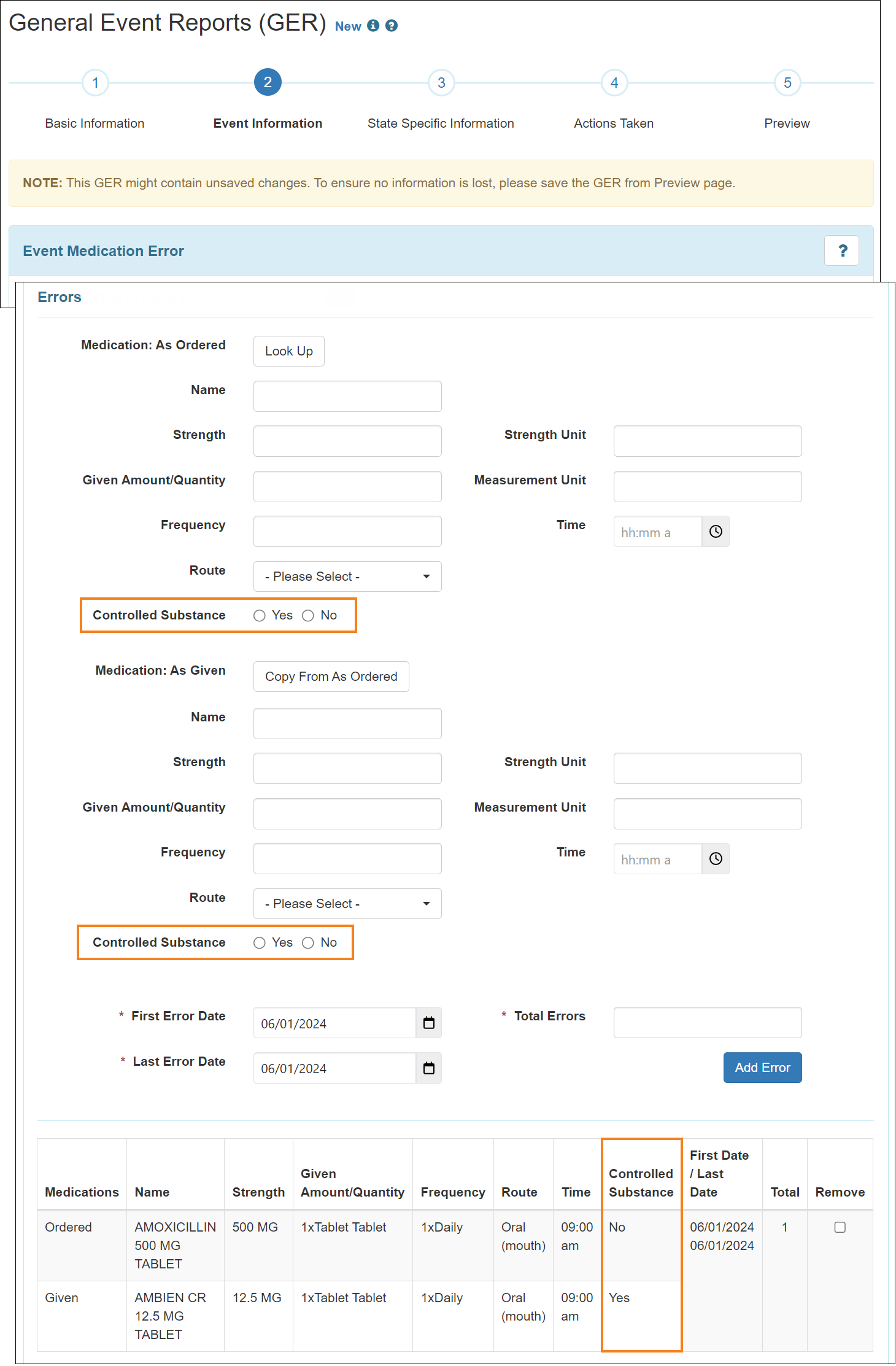Expand the As Ordered Route dropdown
The height and width of the screenshot is (1366, 896).
tap(347, 576)
